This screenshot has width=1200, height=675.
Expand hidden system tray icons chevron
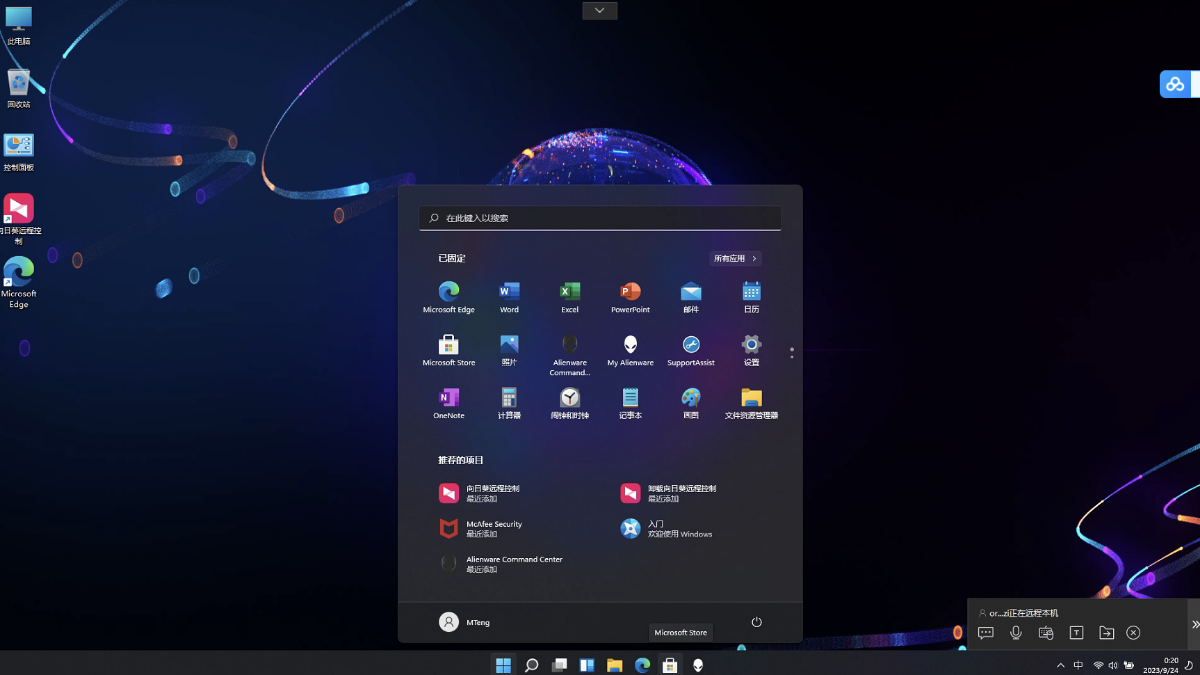point(1061,665)
